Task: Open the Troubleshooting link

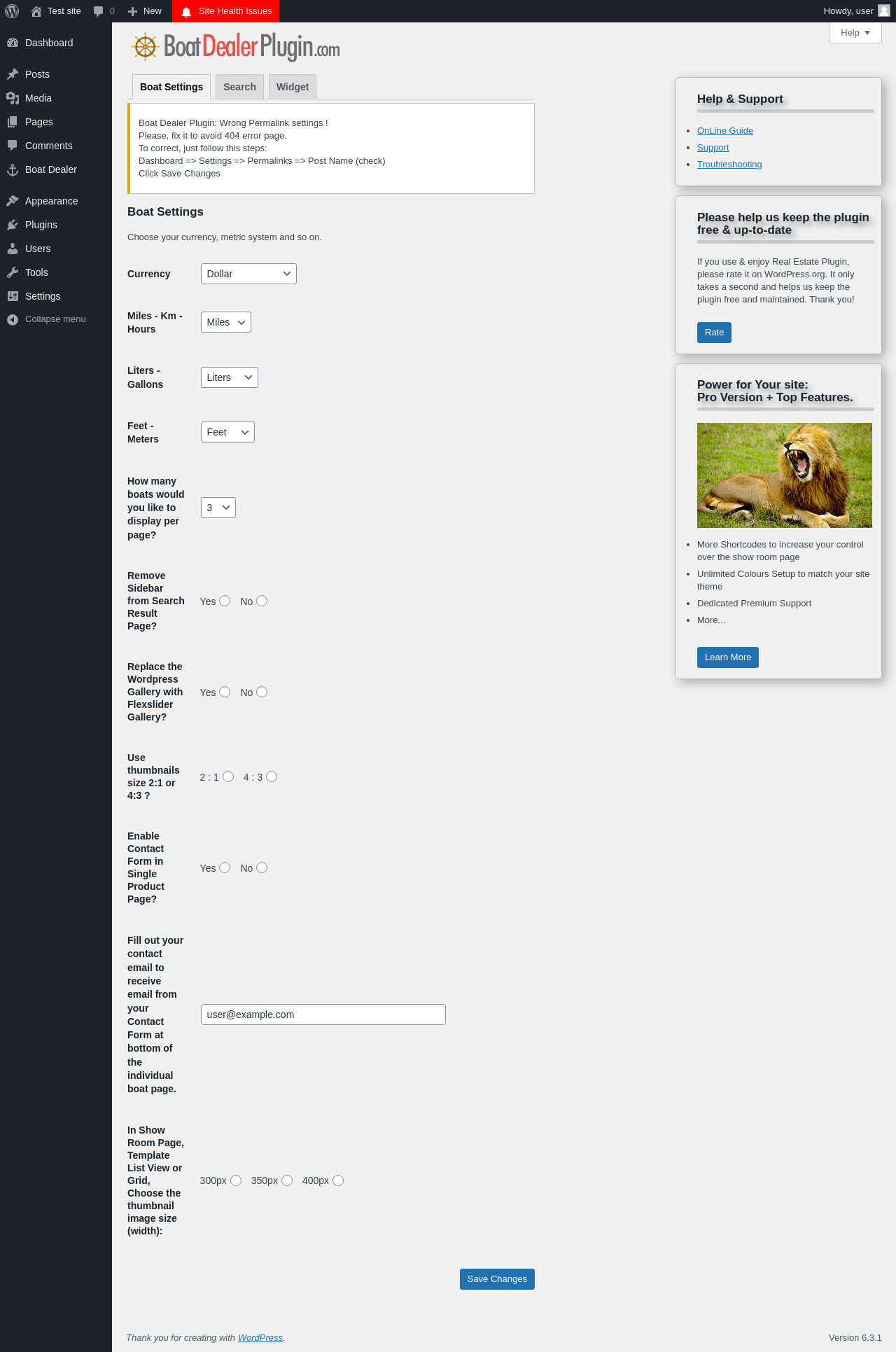Action: tap(729, 165)
